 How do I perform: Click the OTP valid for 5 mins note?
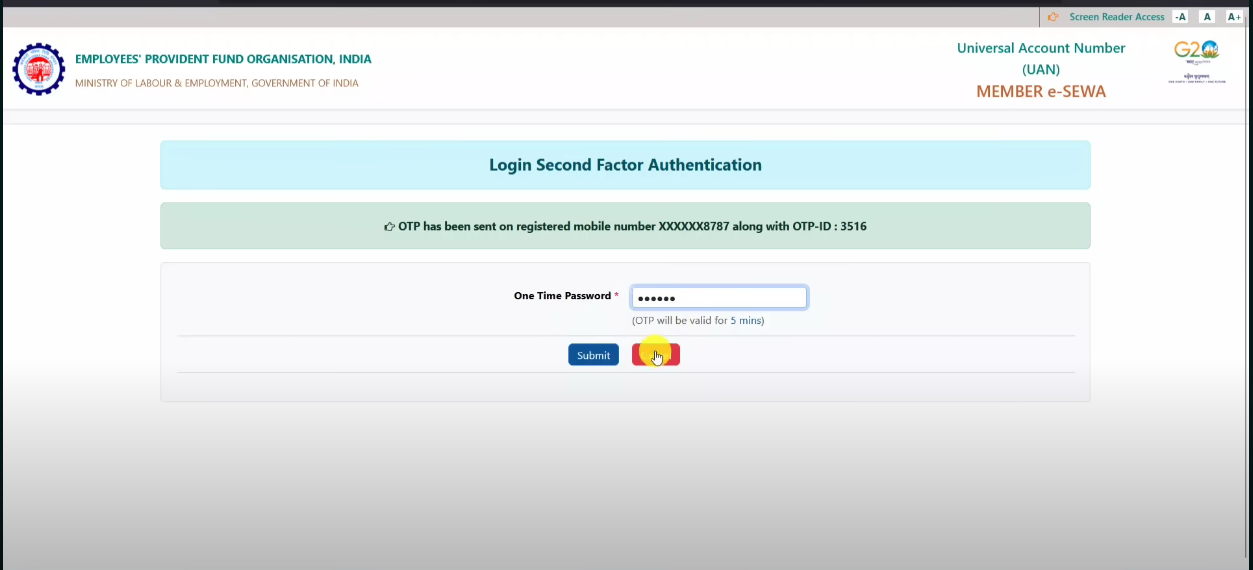(698, 321)
